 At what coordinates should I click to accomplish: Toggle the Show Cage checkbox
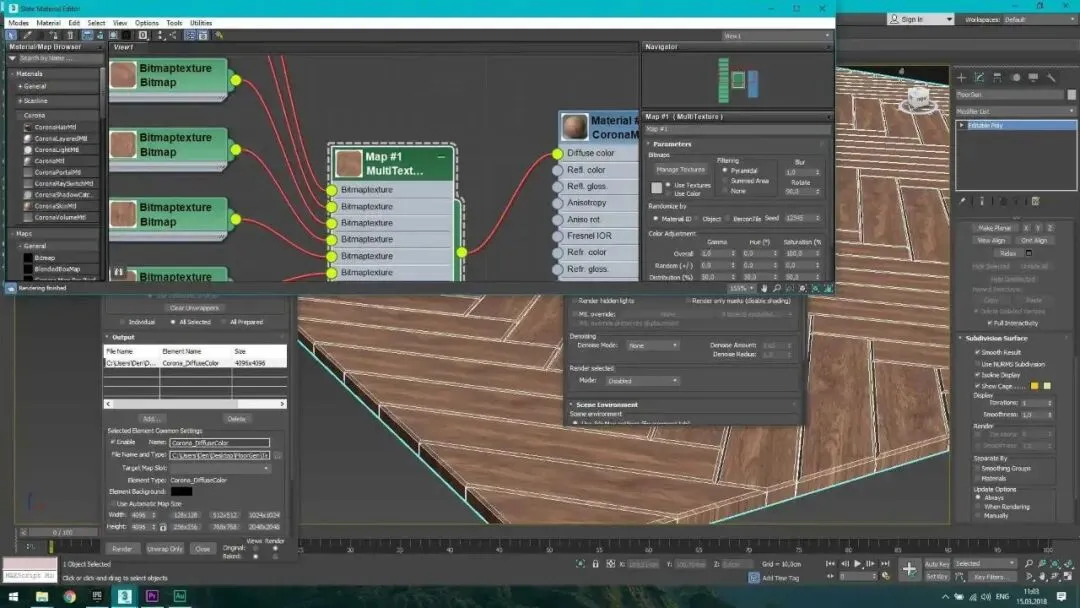pos(977,386)
